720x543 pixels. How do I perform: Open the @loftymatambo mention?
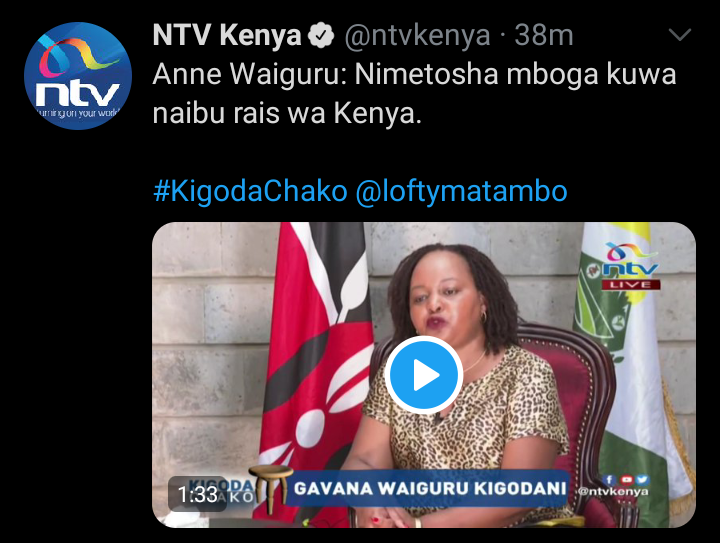(x=461, y=191)
